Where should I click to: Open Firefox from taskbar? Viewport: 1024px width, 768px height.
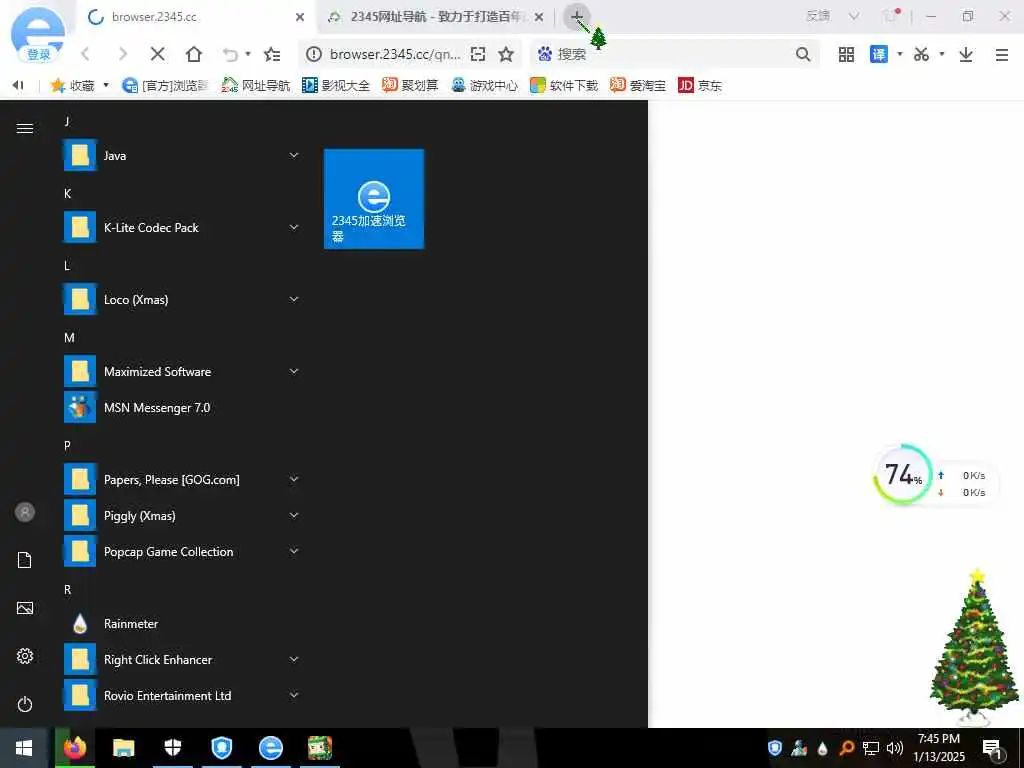tap(75, 748)
